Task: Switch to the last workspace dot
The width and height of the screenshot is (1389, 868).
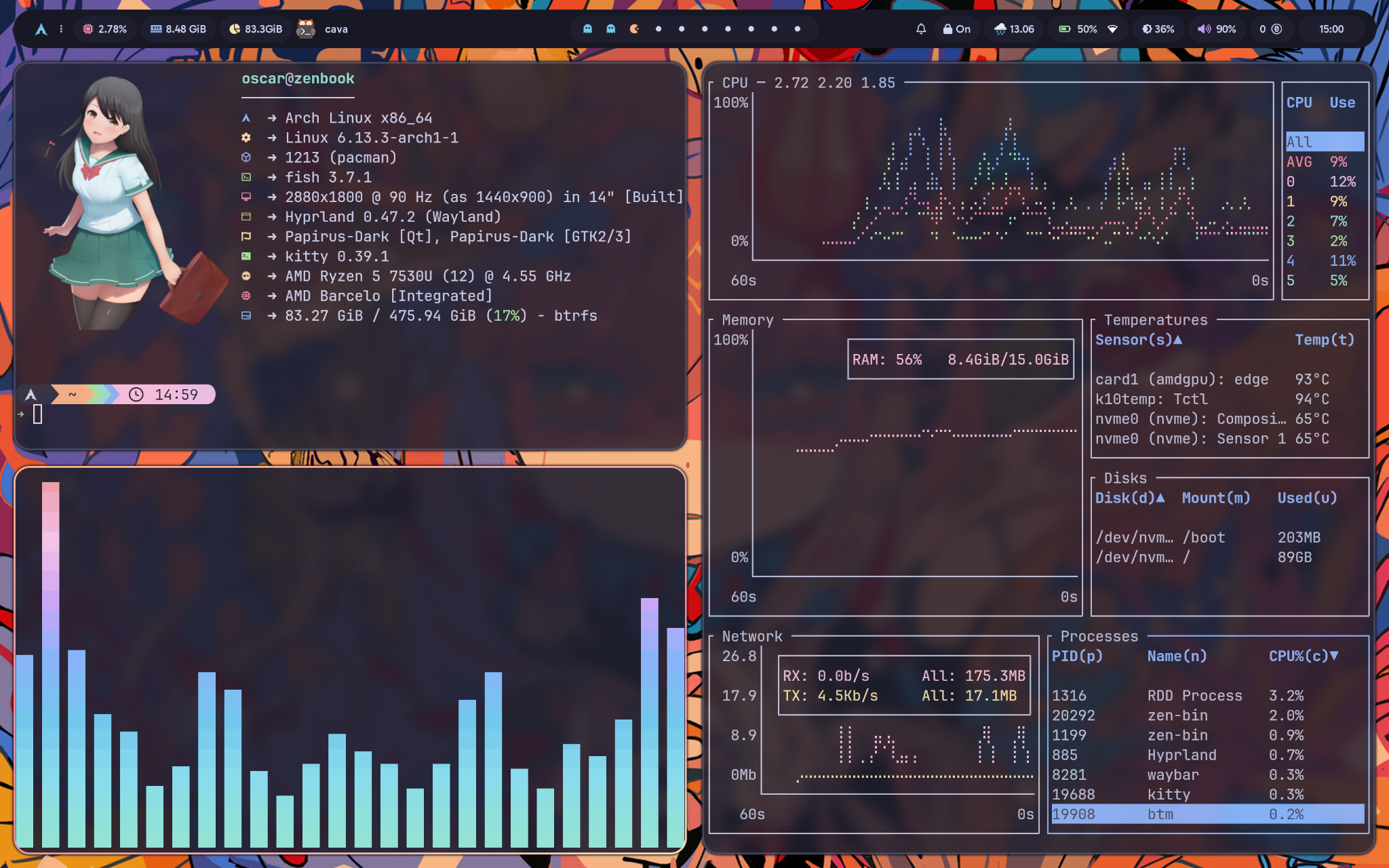Action: coord(798,29)
